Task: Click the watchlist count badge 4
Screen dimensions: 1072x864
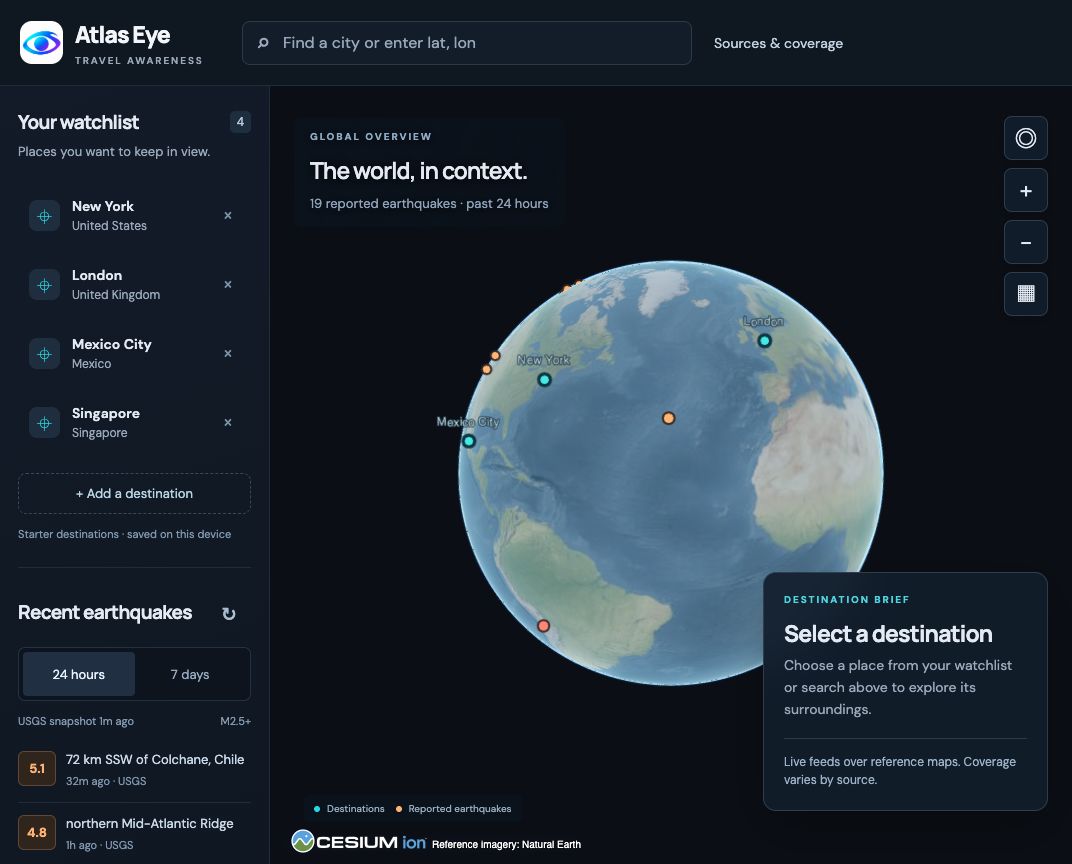Action: click(x=240, y=122)
